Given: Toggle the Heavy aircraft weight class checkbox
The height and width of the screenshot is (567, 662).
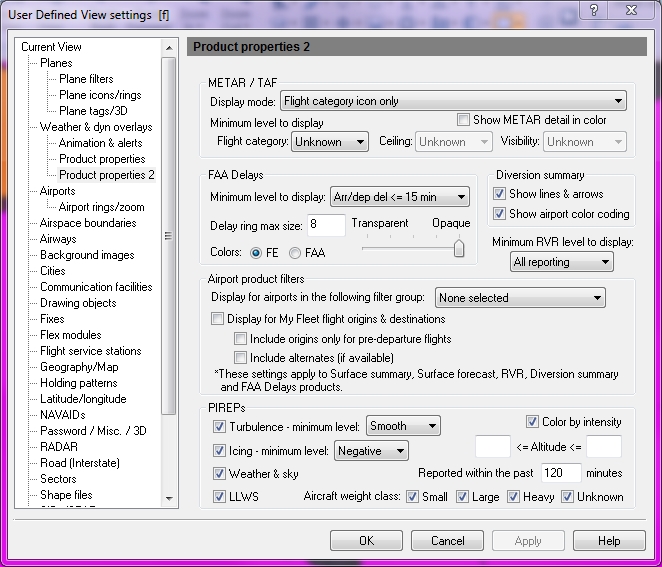Looking at the screenshot, I should click(x=513, y=496).
